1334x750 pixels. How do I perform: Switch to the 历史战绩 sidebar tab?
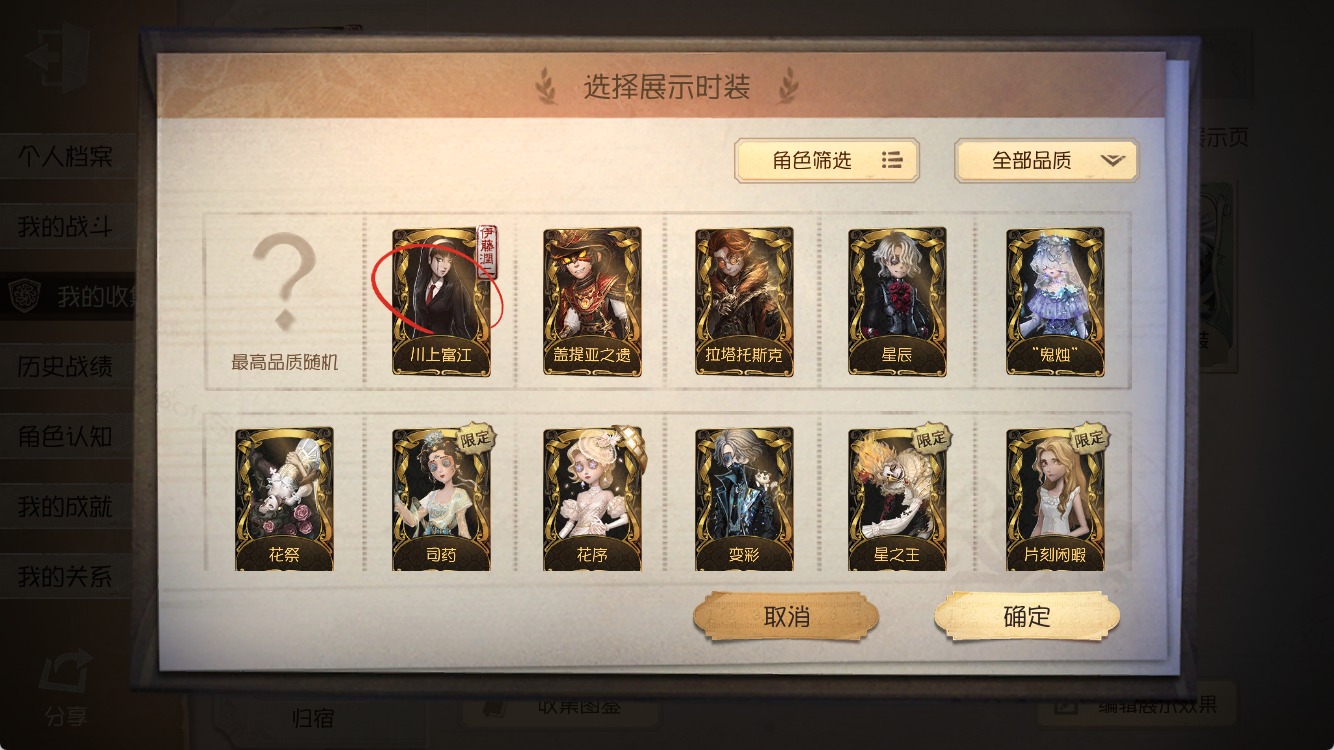click(x=68, y=367)
